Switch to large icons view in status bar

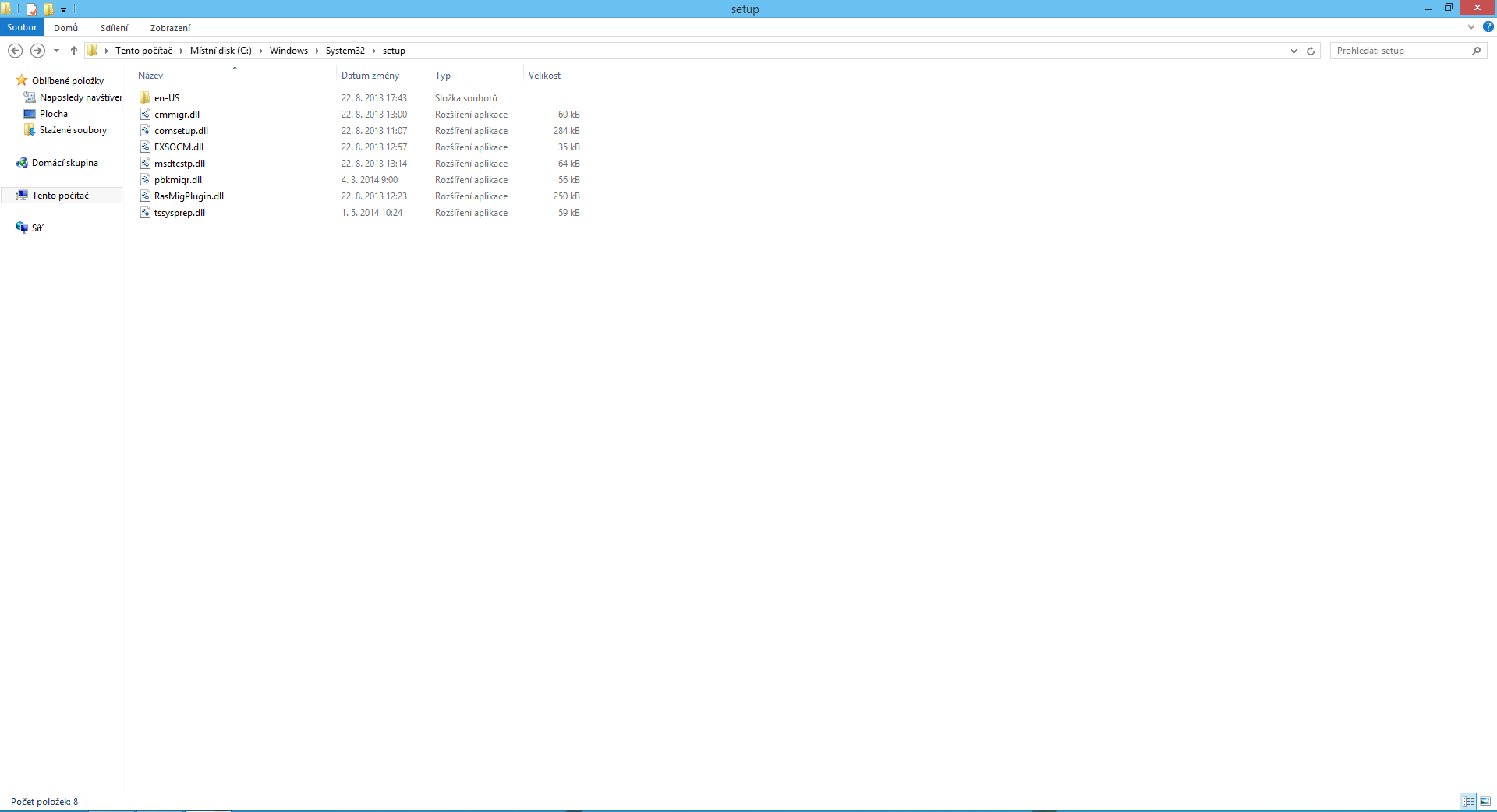click(1485, 801)
